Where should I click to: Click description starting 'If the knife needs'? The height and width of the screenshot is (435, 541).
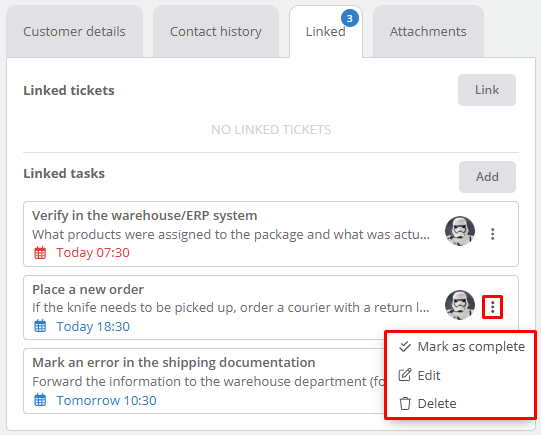pyautogui.click(x=231, y=307)
